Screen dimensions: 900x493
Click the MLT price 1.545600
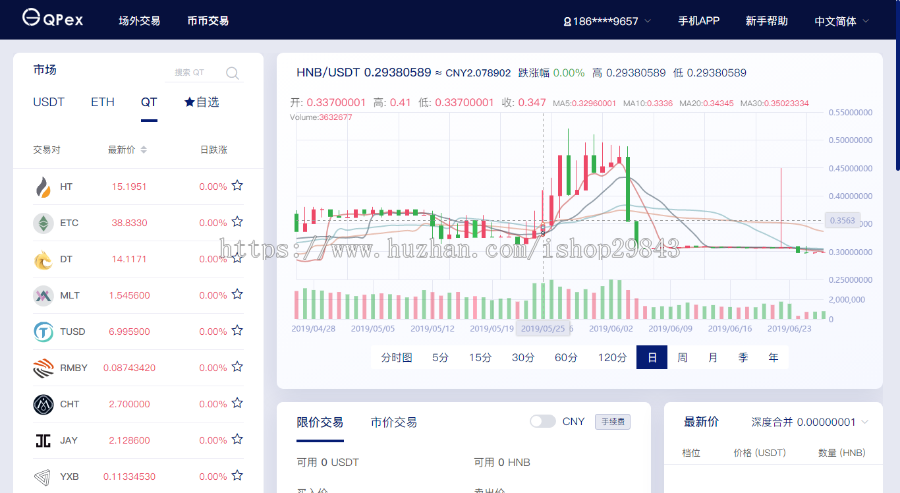point(129,296)
